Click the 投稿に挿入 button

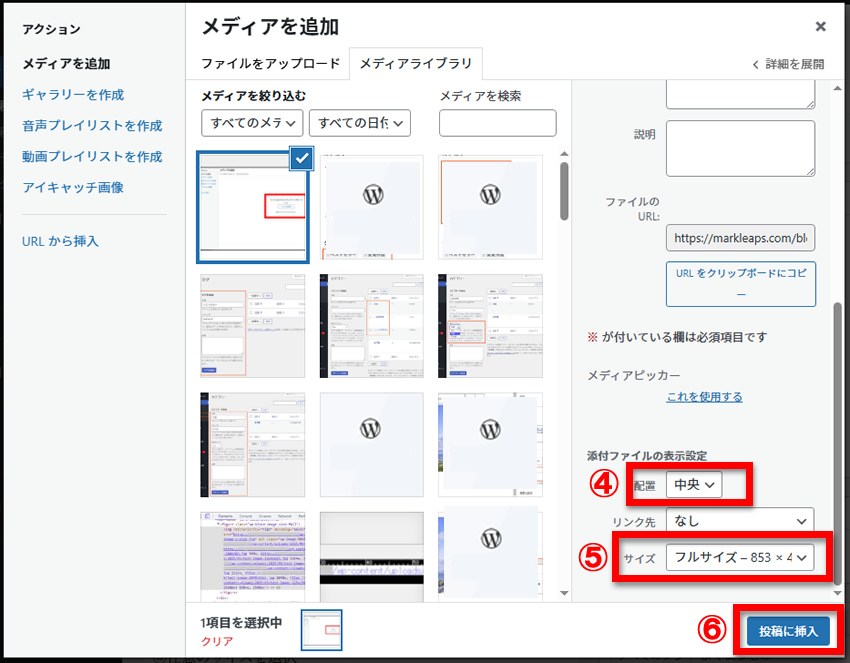point(788,631)
